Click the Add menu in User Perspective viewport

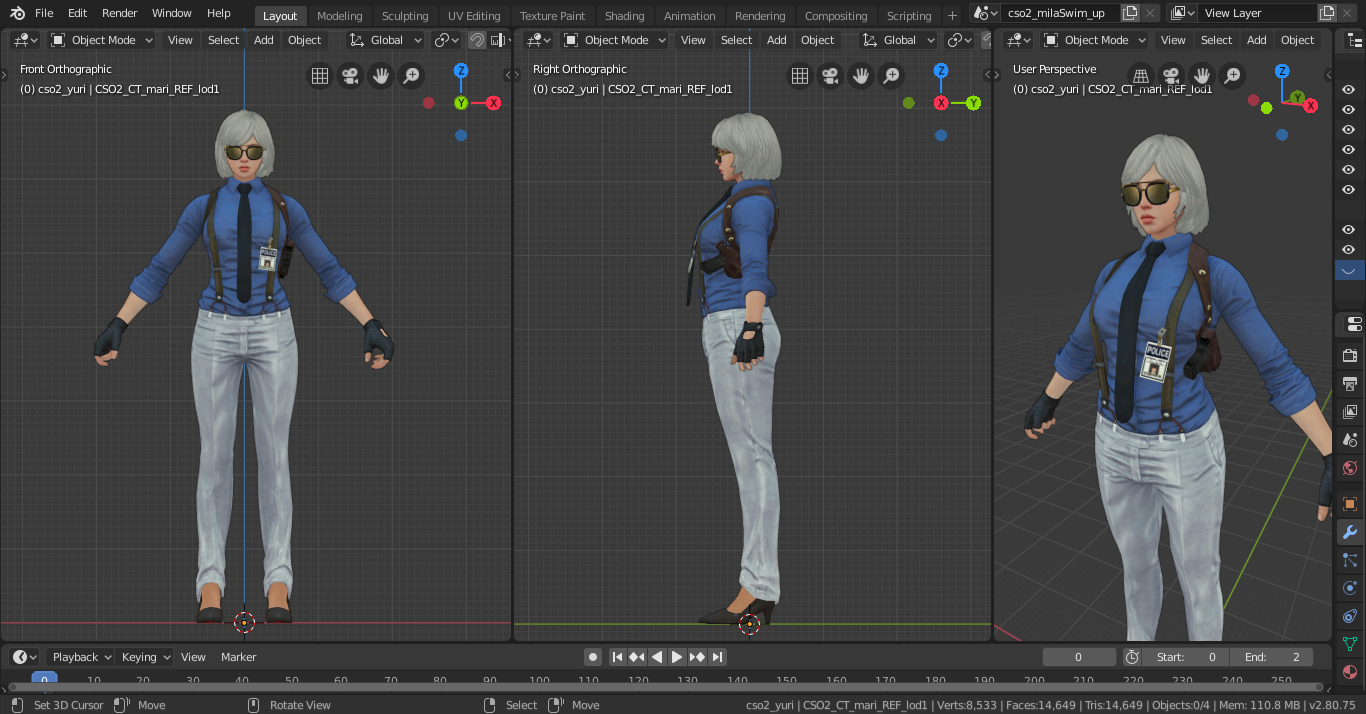(1256, 40)
